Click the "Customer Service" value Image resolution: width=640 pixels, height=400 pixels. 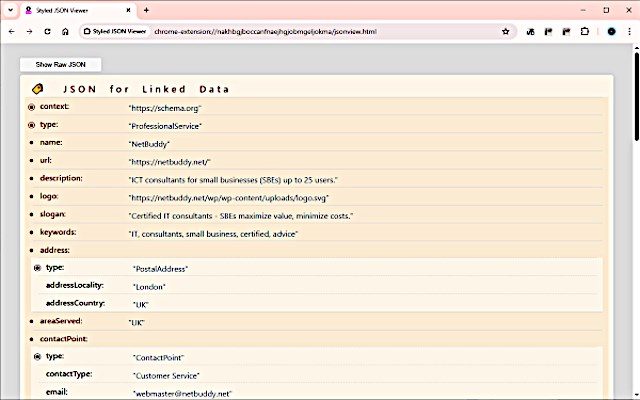pyautogui.click(x=166, y=376)
